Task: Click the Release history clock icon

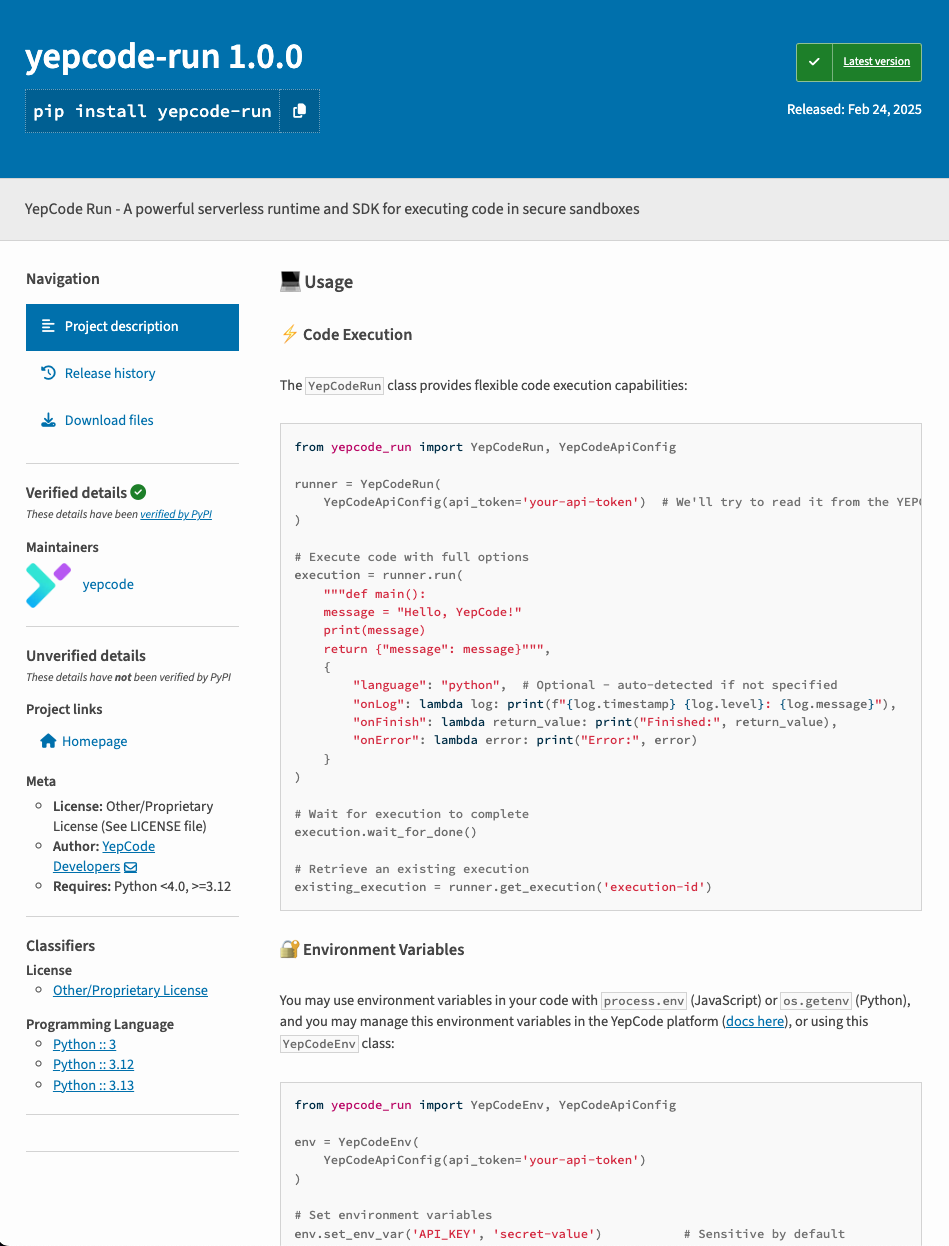Action: [x=48, y=373]
